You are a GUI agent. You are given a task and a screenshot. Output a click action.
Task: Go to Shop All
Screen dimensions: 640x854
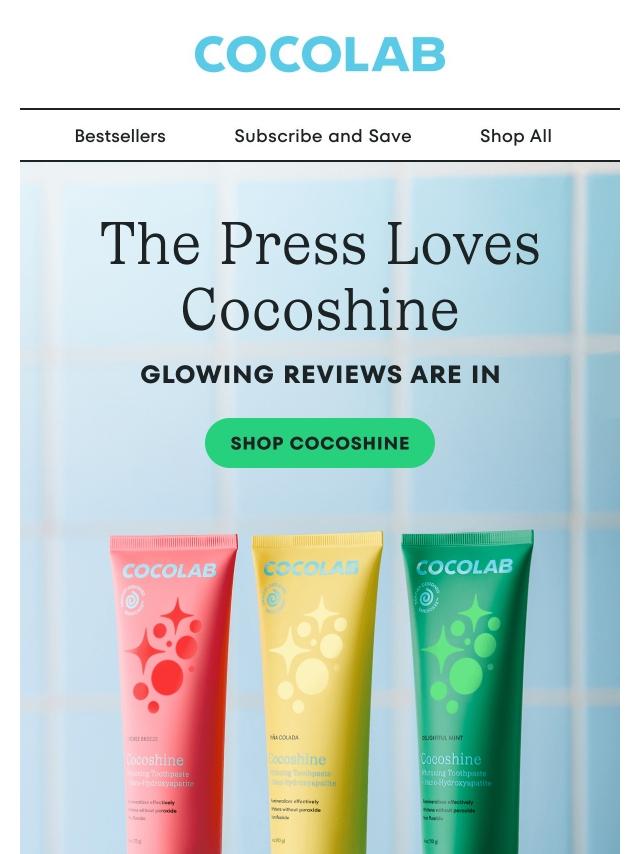point(516,136)
